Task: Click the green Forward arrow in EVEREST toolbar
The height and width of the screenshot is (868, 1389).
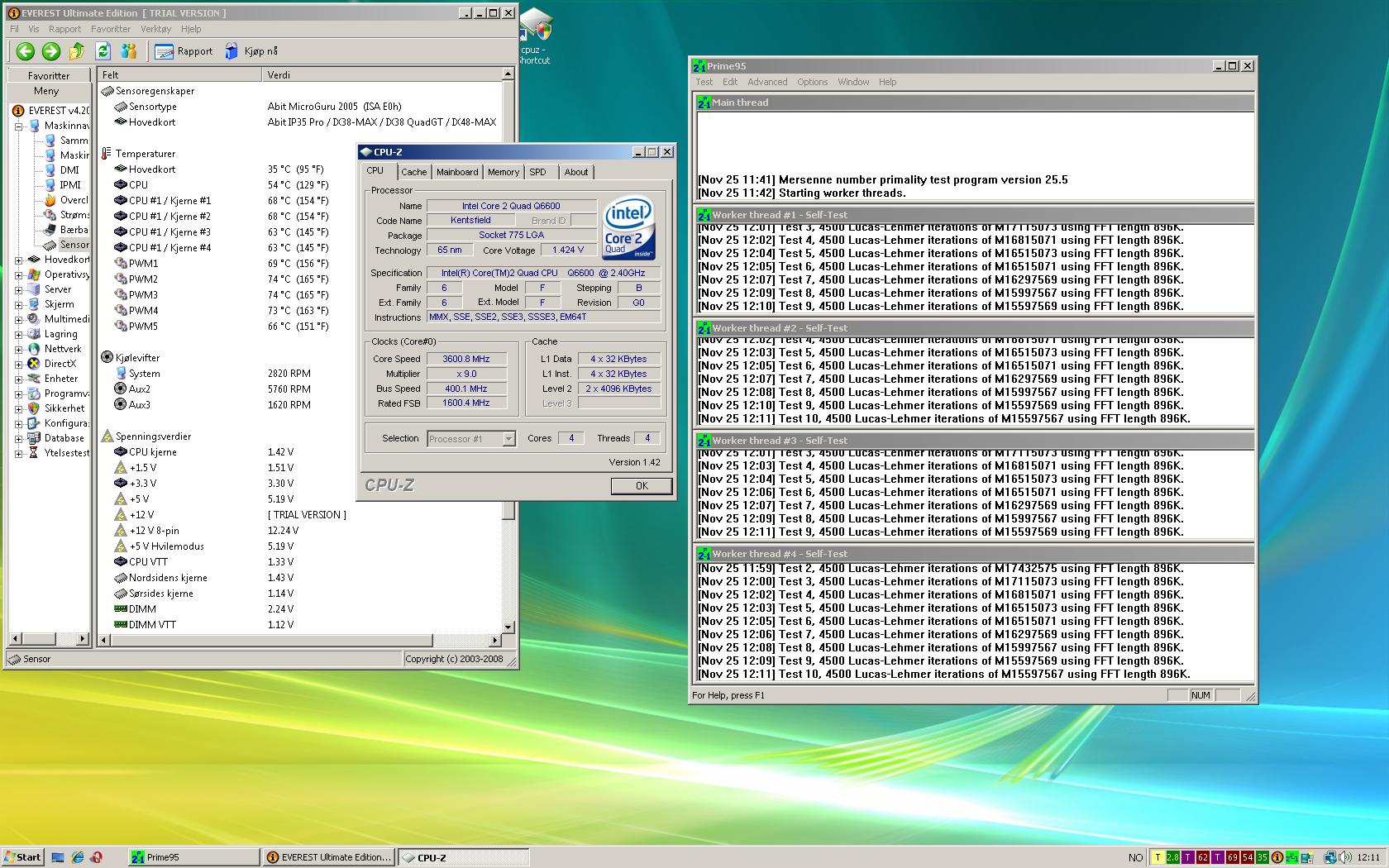Action: click(51, 51)
